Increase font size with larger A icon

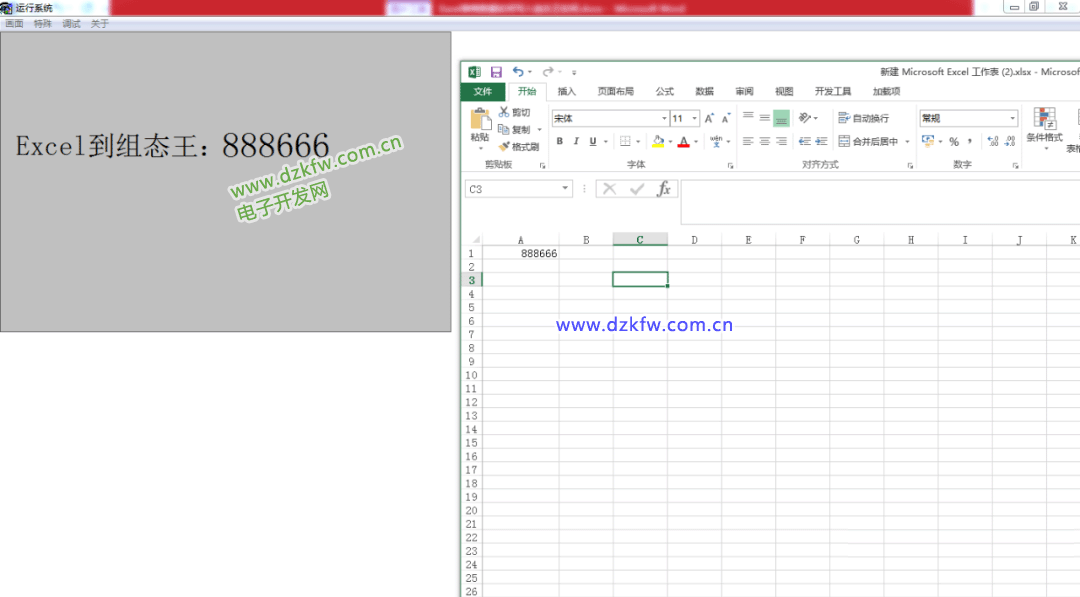coord(710,119)
